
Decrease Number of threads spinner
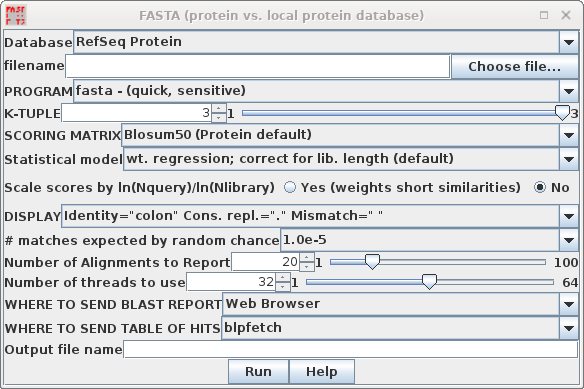[283, 287]
